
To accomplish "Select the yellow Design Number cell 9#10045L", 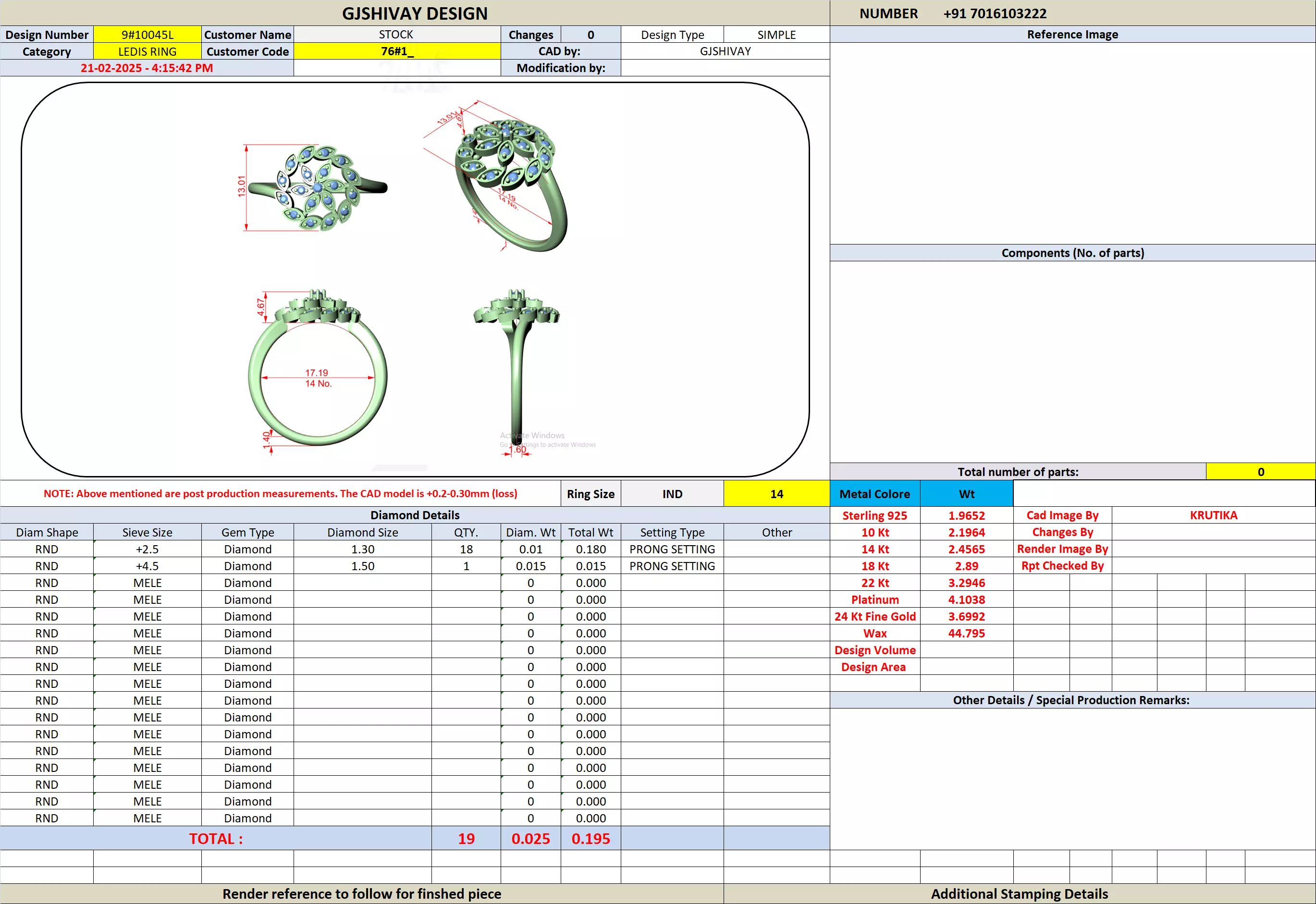I will tap(148, 35).
